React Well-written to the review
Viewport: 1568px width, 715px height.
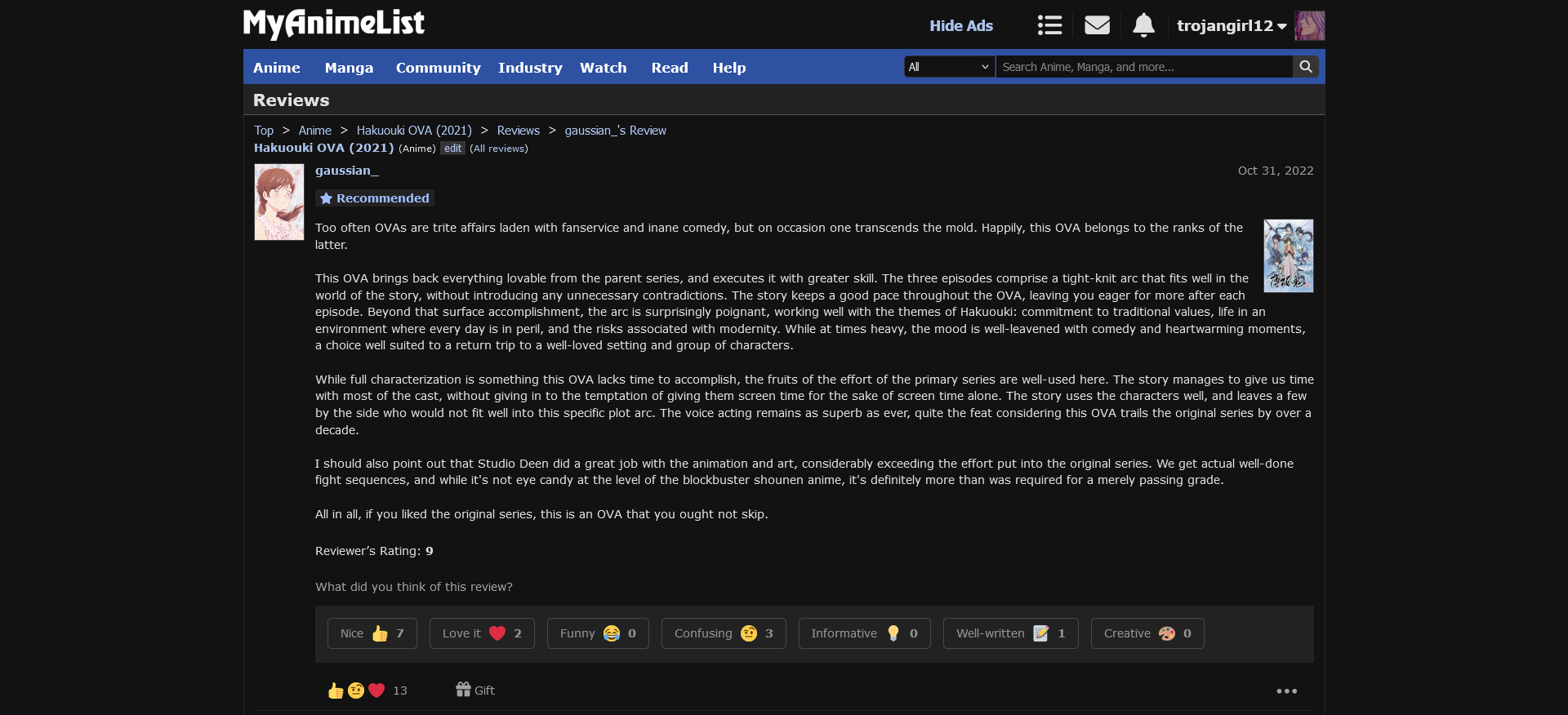pyautogui.click(x=1011, y=633)
